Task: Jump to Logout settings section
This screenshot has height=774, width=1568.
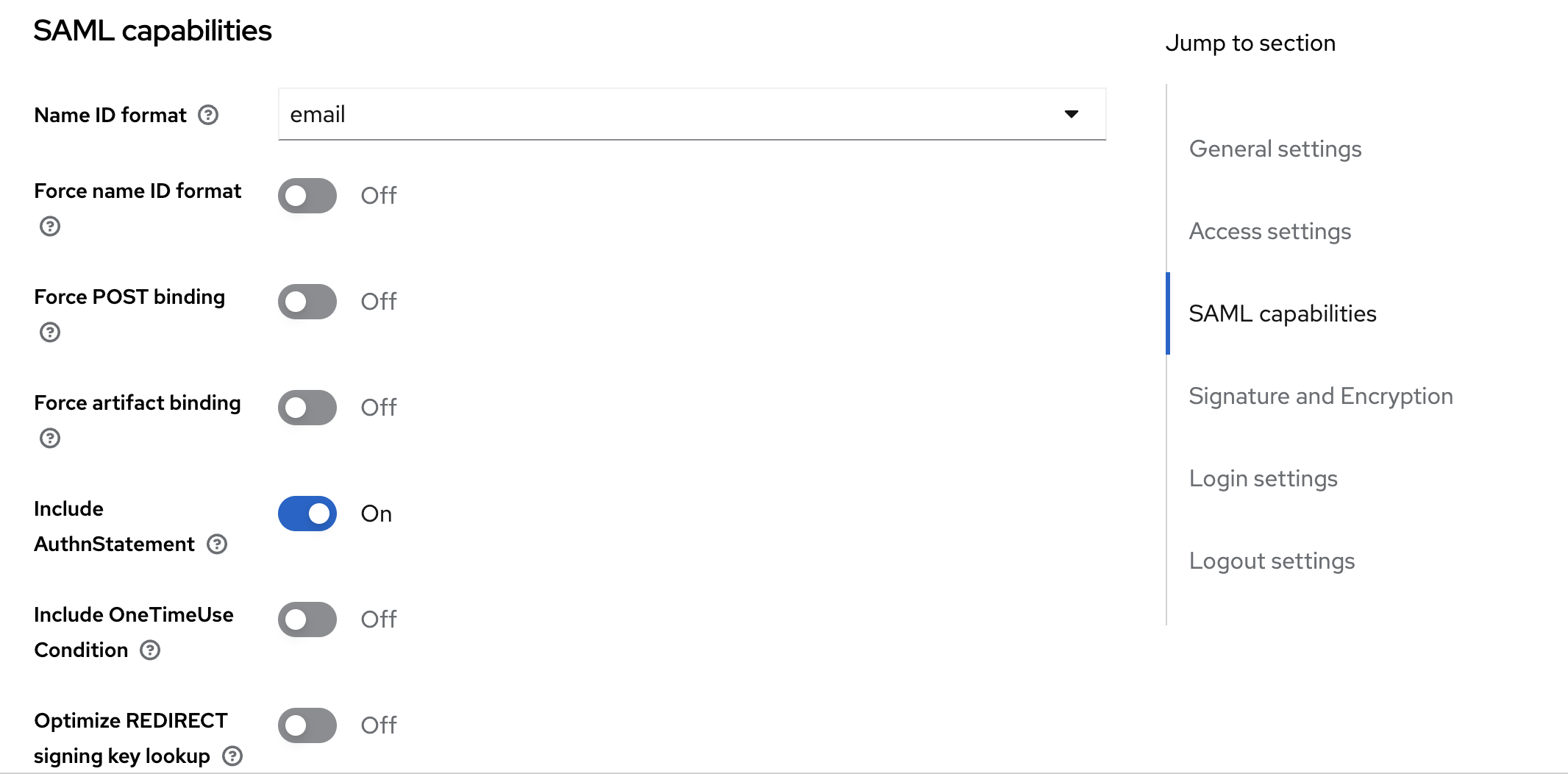Action: click(1272, 561)
